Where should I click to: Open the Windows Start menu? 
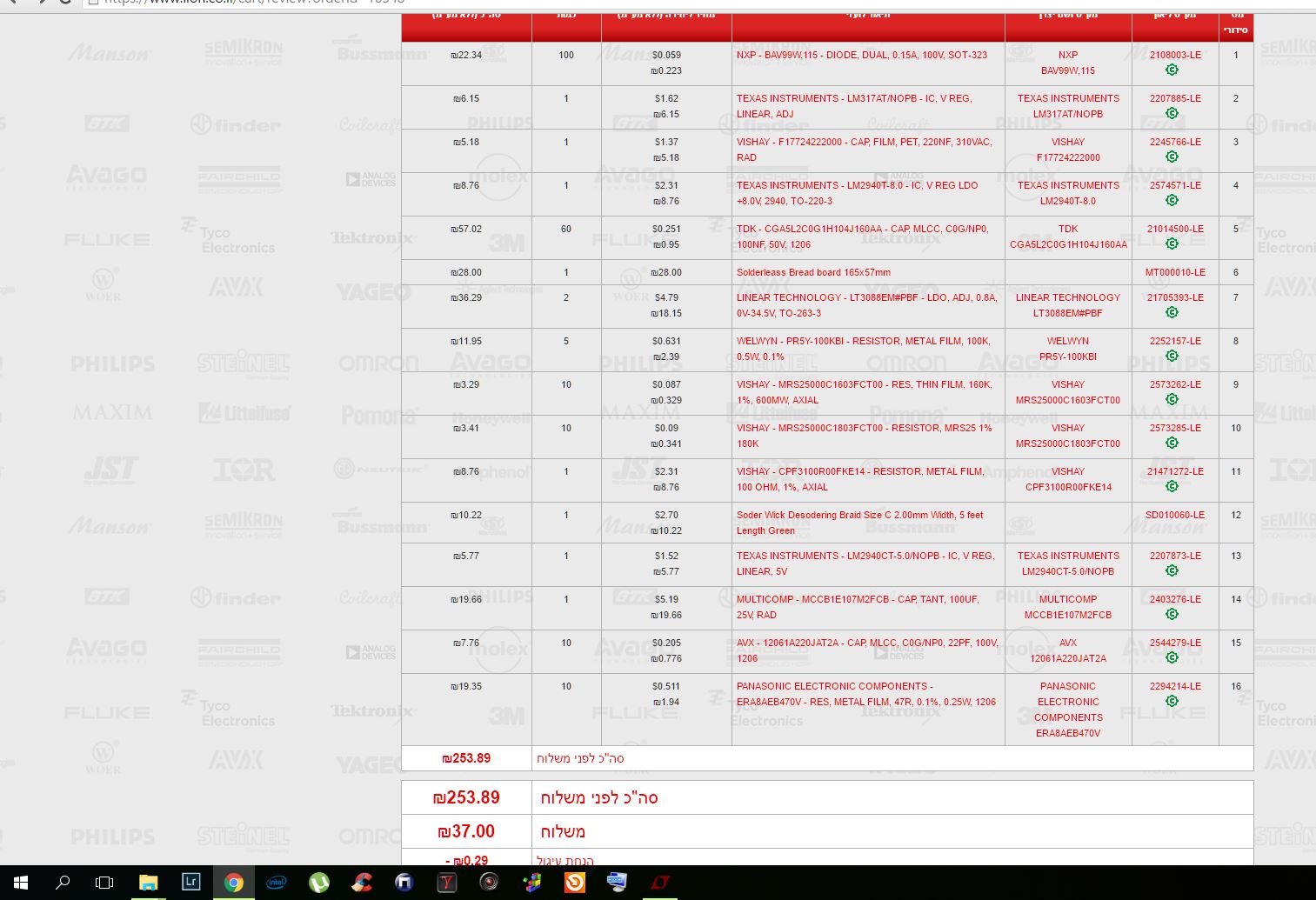21,883
